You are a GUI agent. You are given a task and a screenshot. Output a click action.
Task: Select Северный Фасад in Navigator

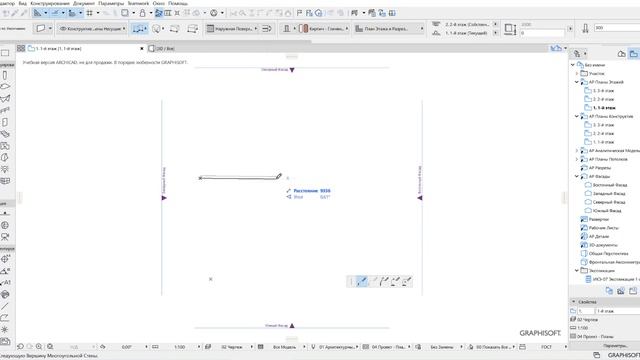tap(609, 202)
